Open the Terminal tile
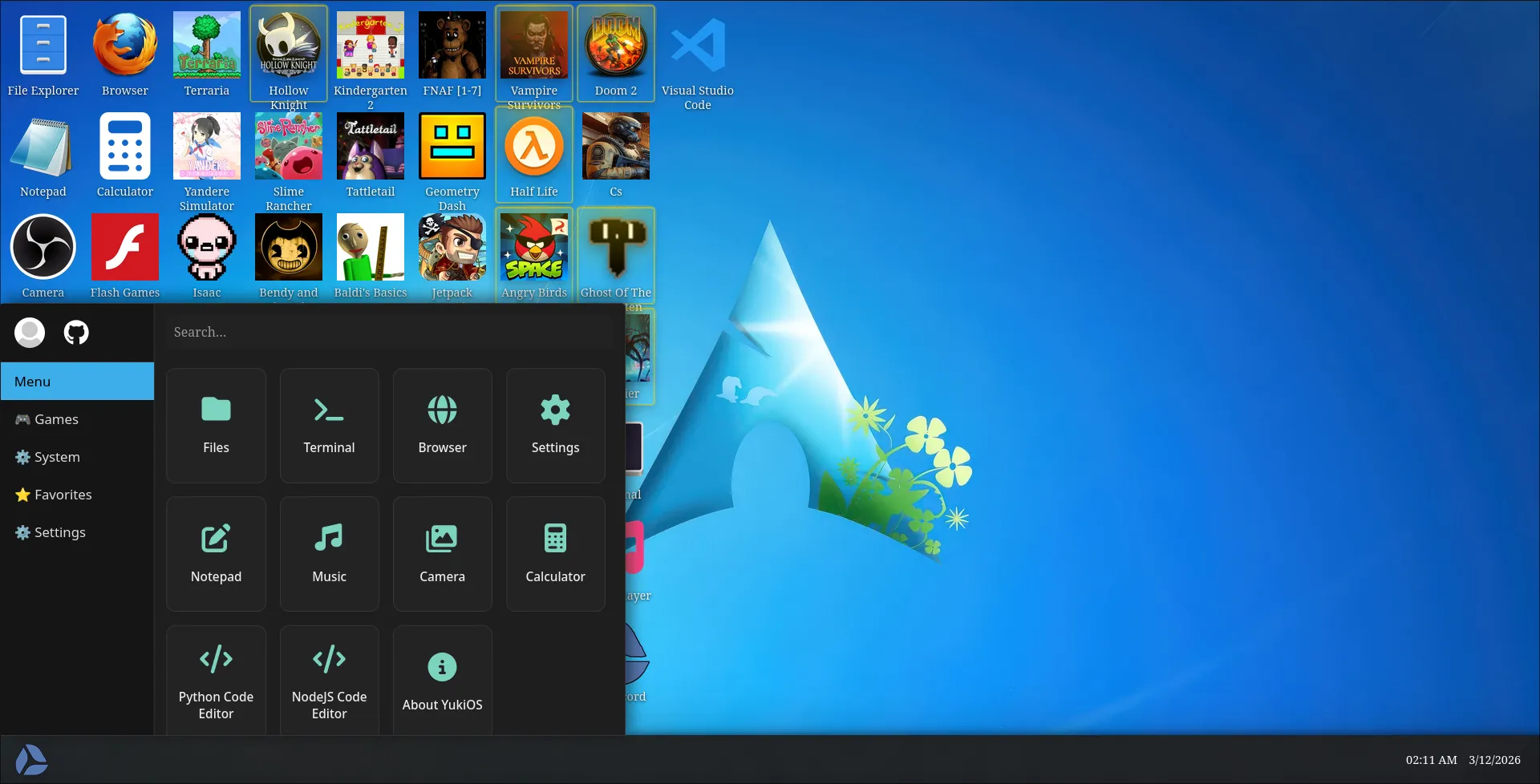The image size is (1540, 784). click(329, 425)
